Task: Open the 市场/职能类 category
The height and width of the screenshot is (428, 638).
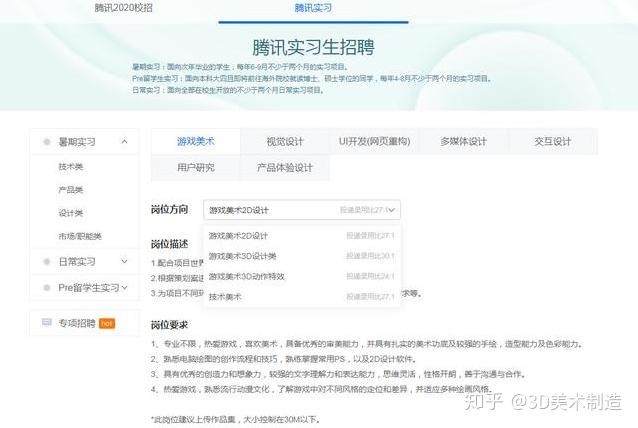Action: 80,236
